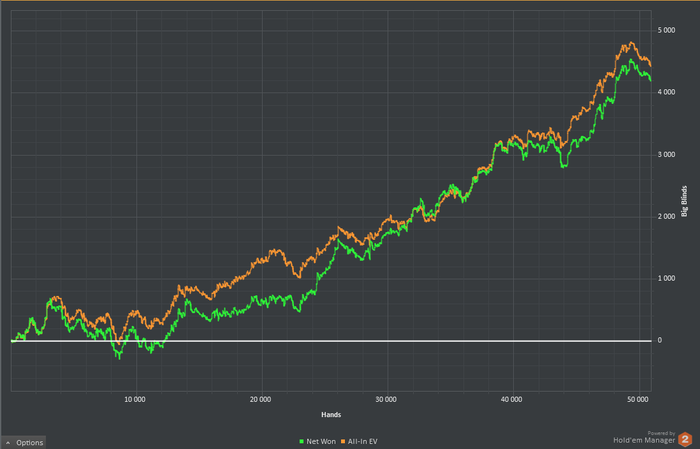Click the 0 big blinds axis label

tap(659, 341)
